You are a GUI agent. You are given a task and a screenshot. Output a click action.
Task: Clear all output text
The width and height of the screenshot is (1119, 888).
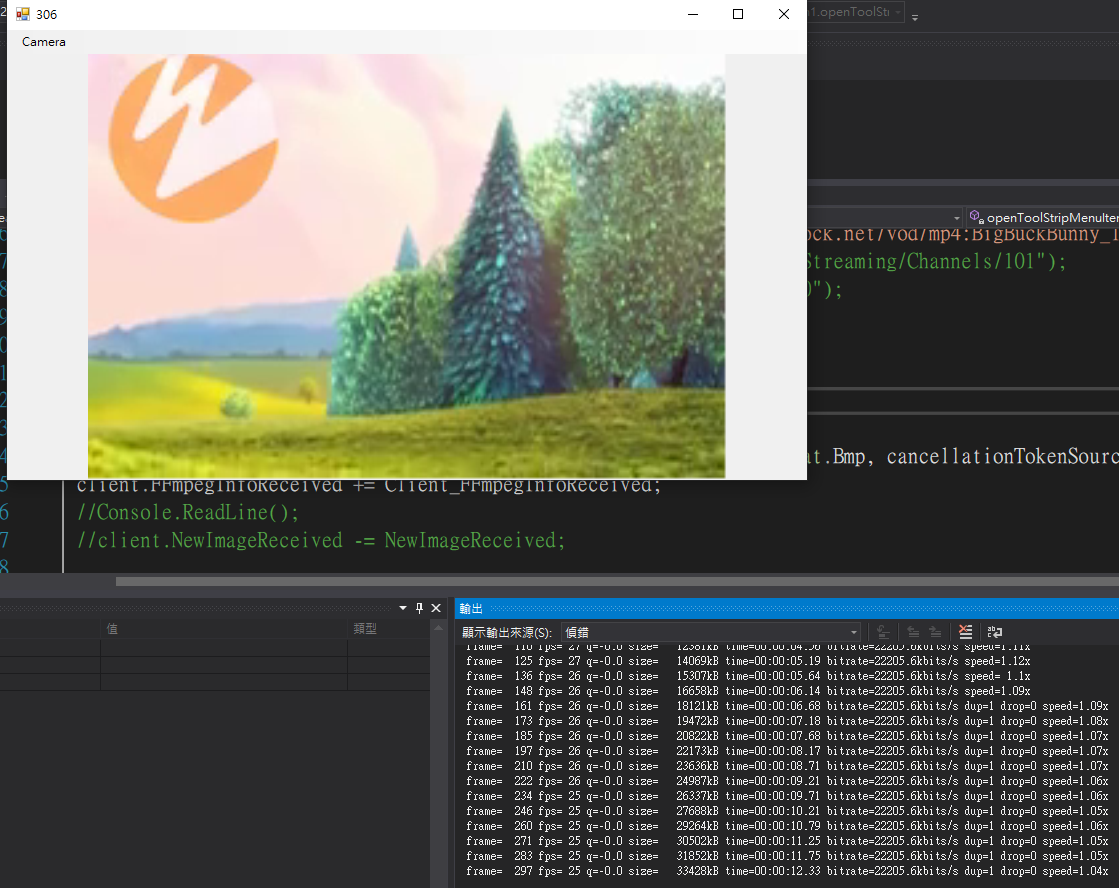(x=966, y=632)
